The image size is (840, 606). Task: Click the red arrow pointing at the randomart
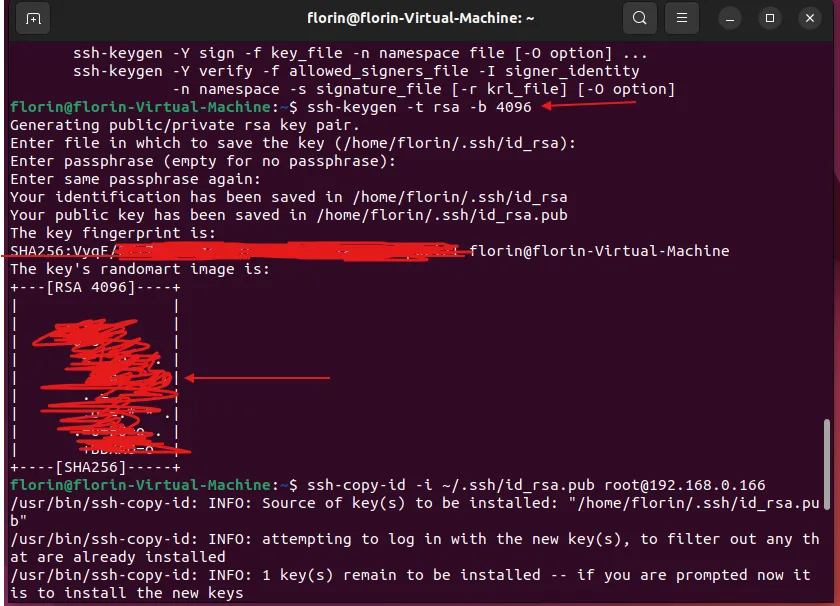pos(258,378)
